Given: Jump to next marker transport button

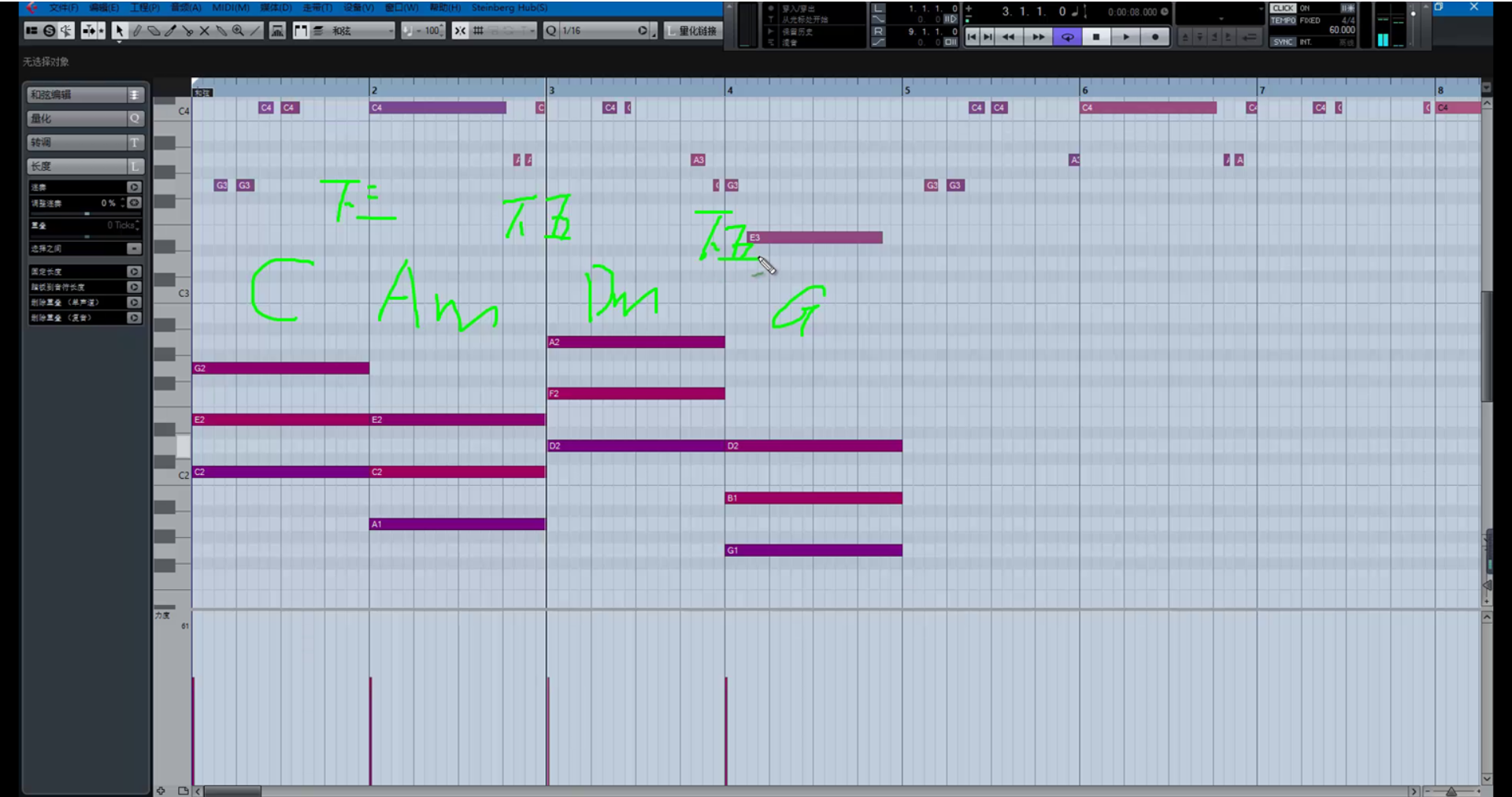Looking at the screenshot, I should (988, 37).
